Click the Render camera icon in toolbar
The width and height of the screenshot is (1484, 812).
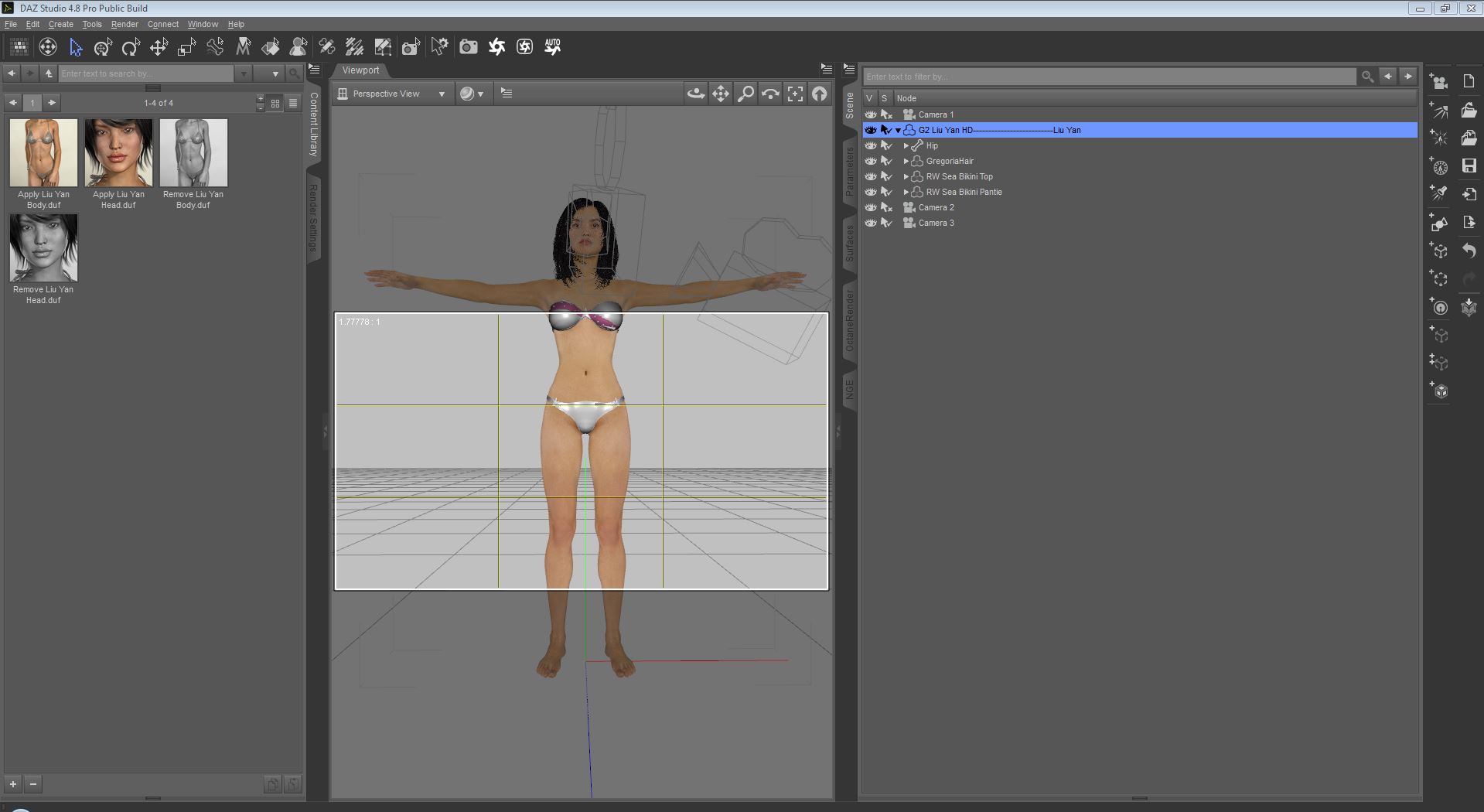pos(468,47)
